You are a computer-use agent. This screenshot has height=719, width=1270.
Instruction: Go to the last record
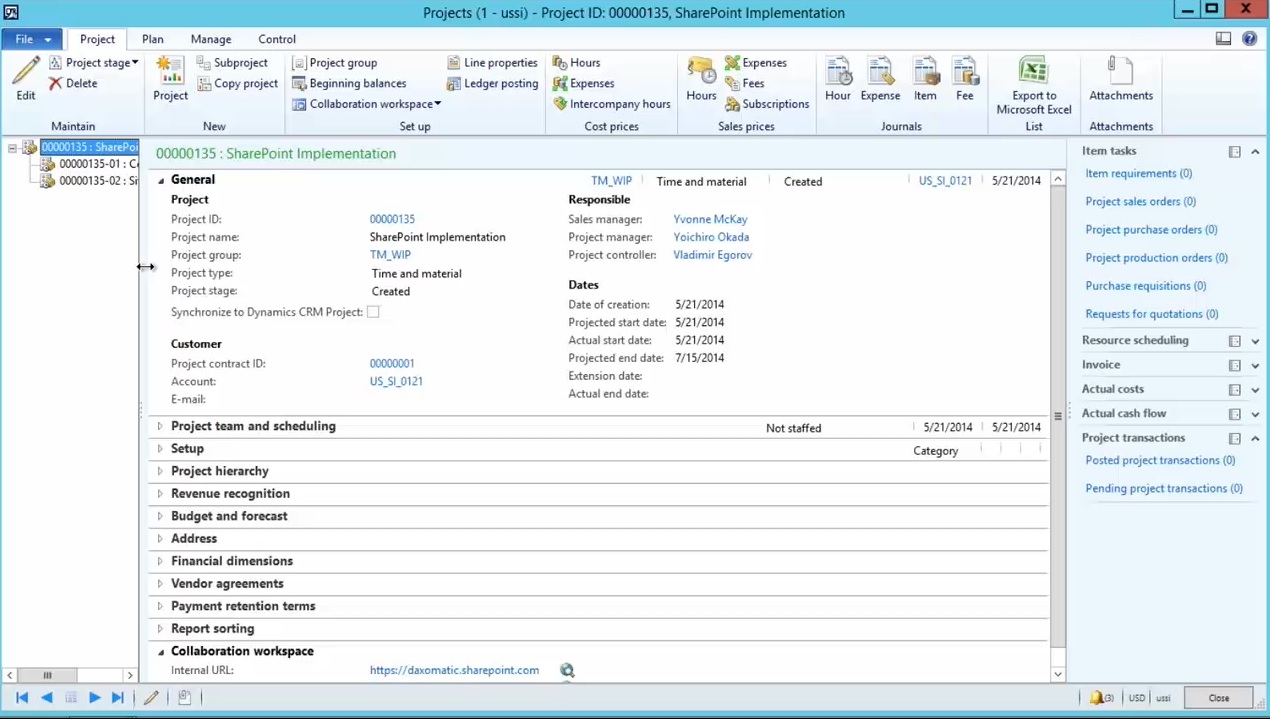[x=117, y=698]
